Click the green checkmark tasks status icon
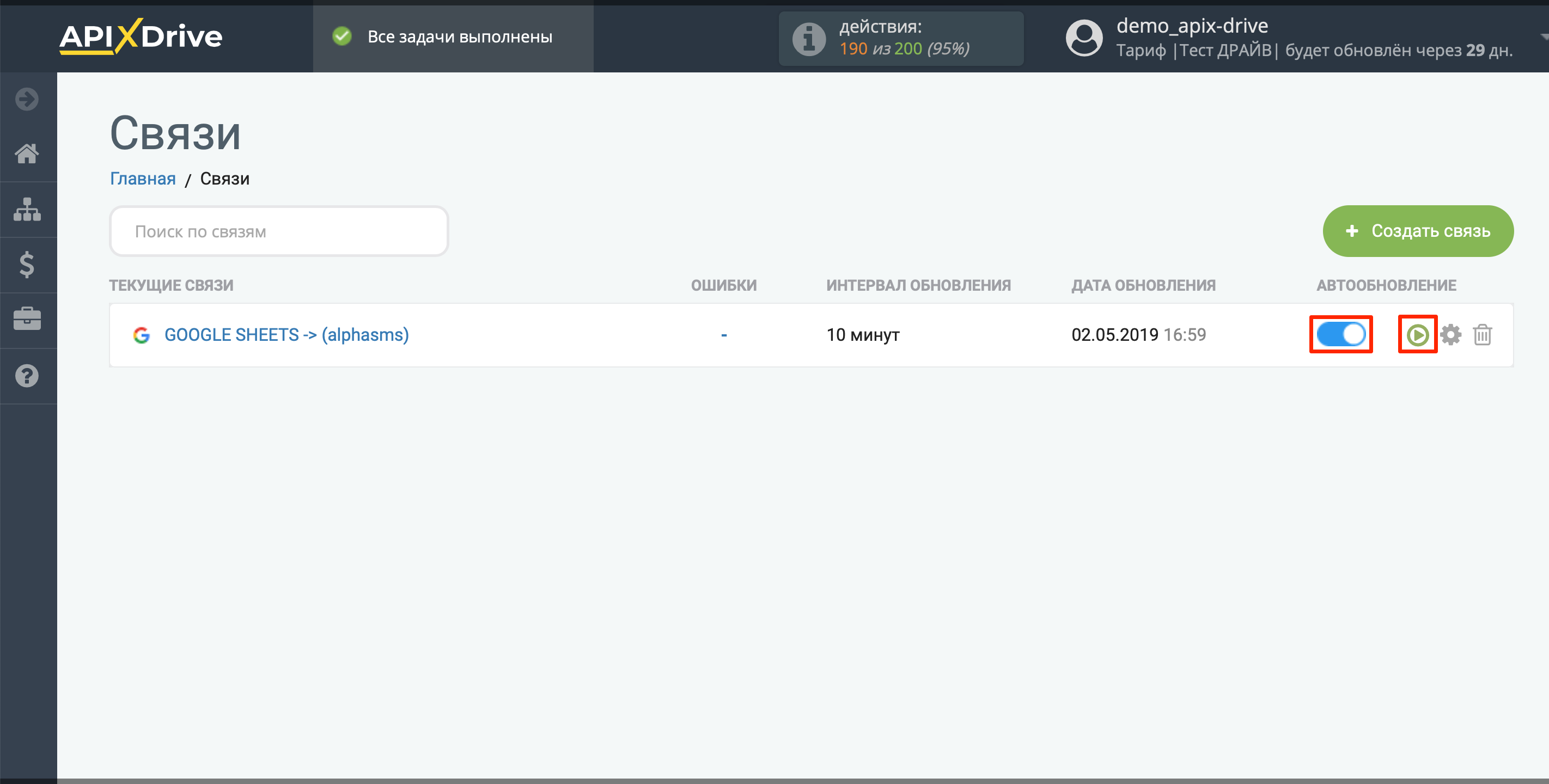 (x=342, y=36)
